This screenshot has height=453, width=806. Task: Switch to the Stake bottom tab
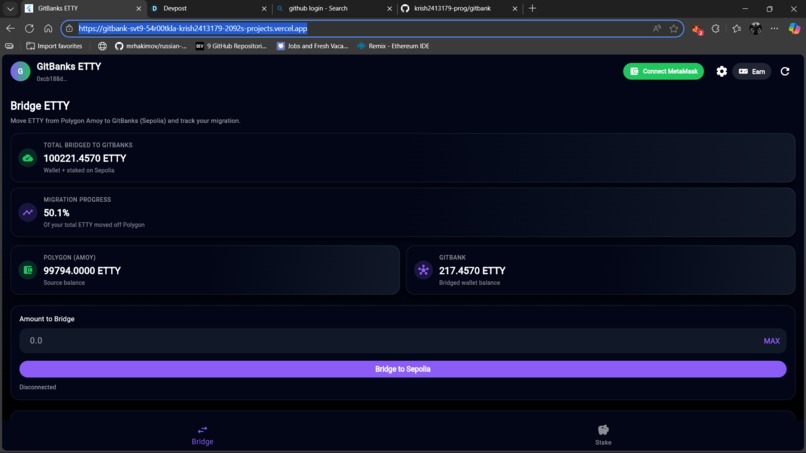pyautogui.click(x=603, y=436)
